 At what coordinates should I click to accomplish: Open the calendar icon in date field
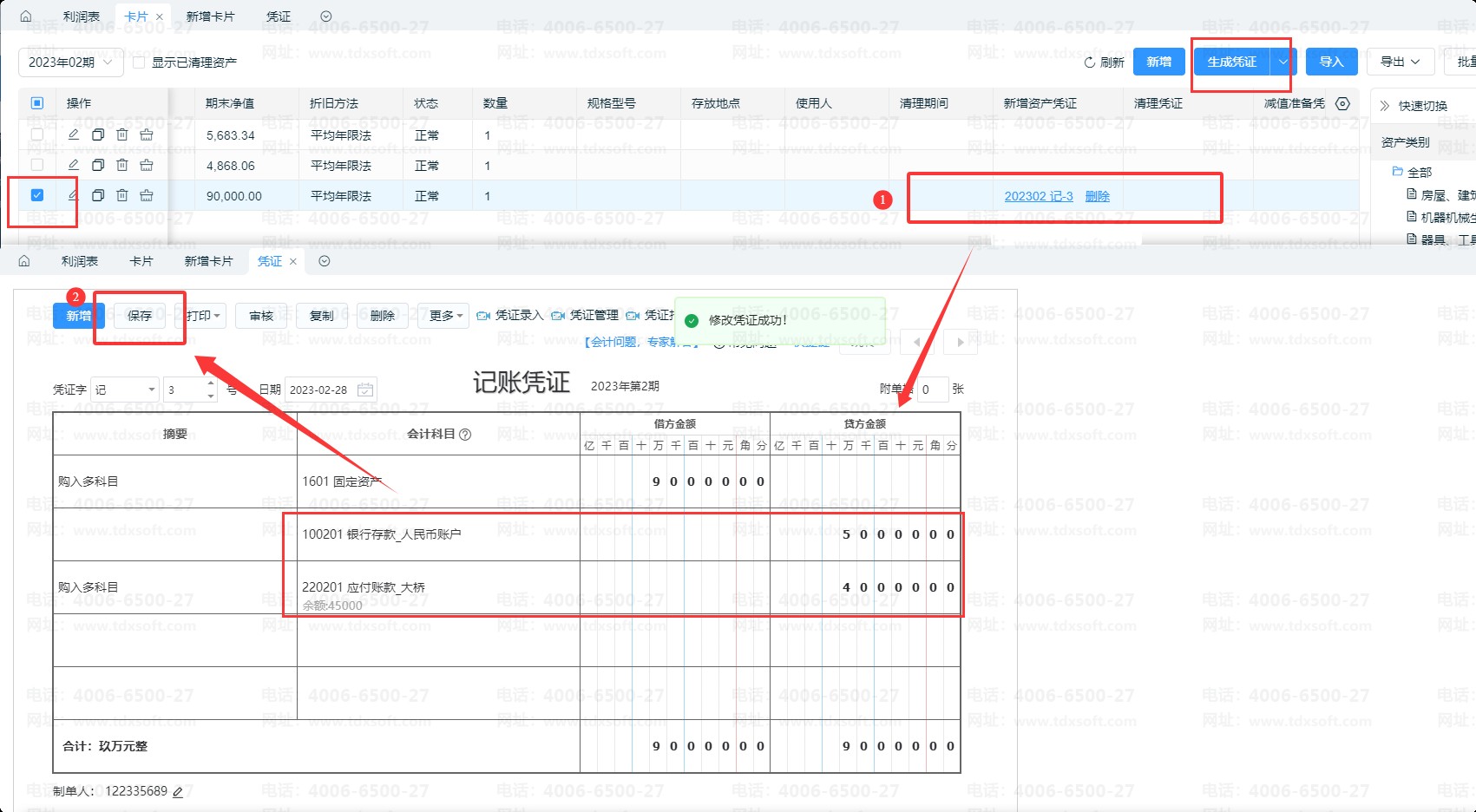[365, 390]
